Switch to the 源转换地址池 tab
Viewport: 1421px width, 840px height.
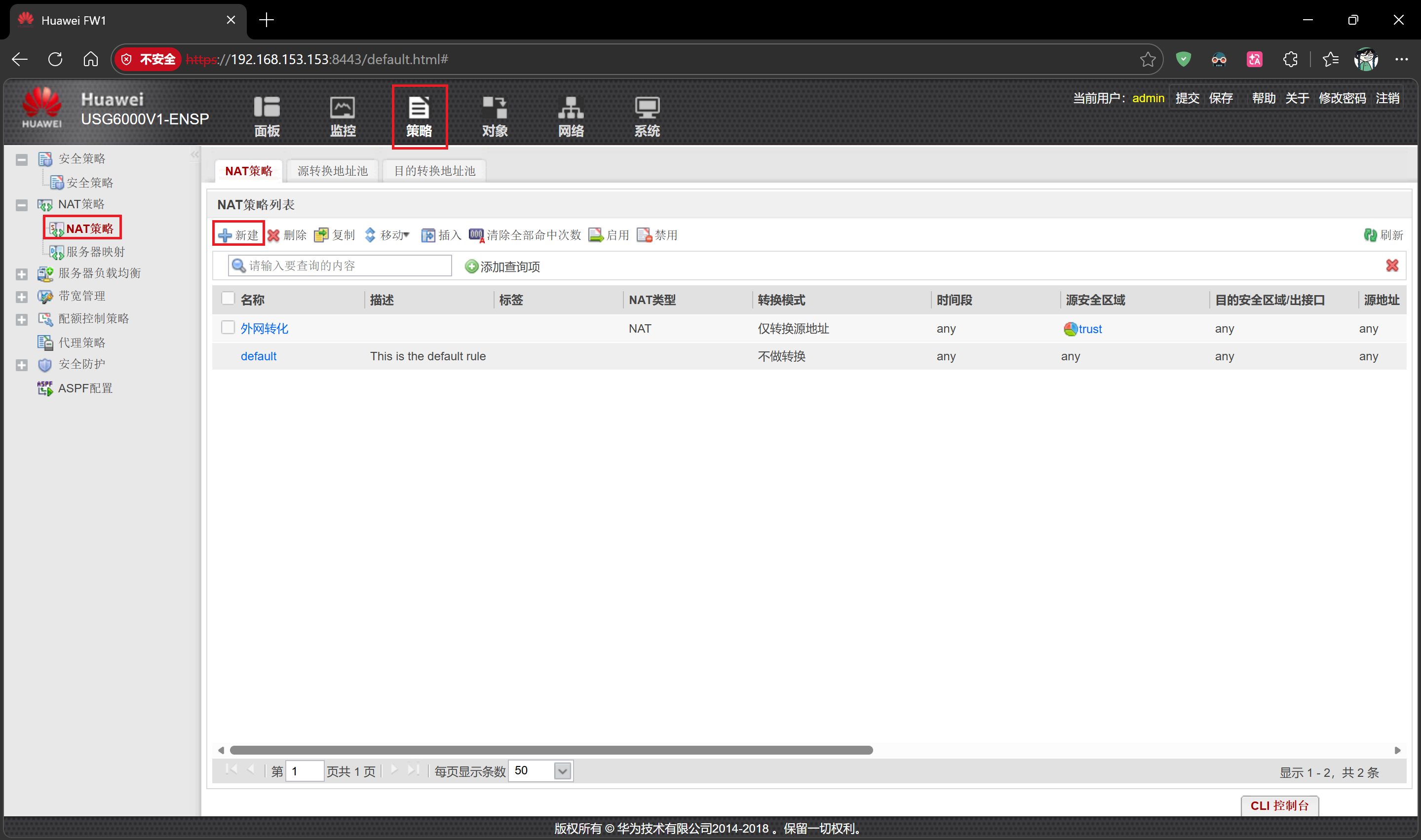(332, 171)
